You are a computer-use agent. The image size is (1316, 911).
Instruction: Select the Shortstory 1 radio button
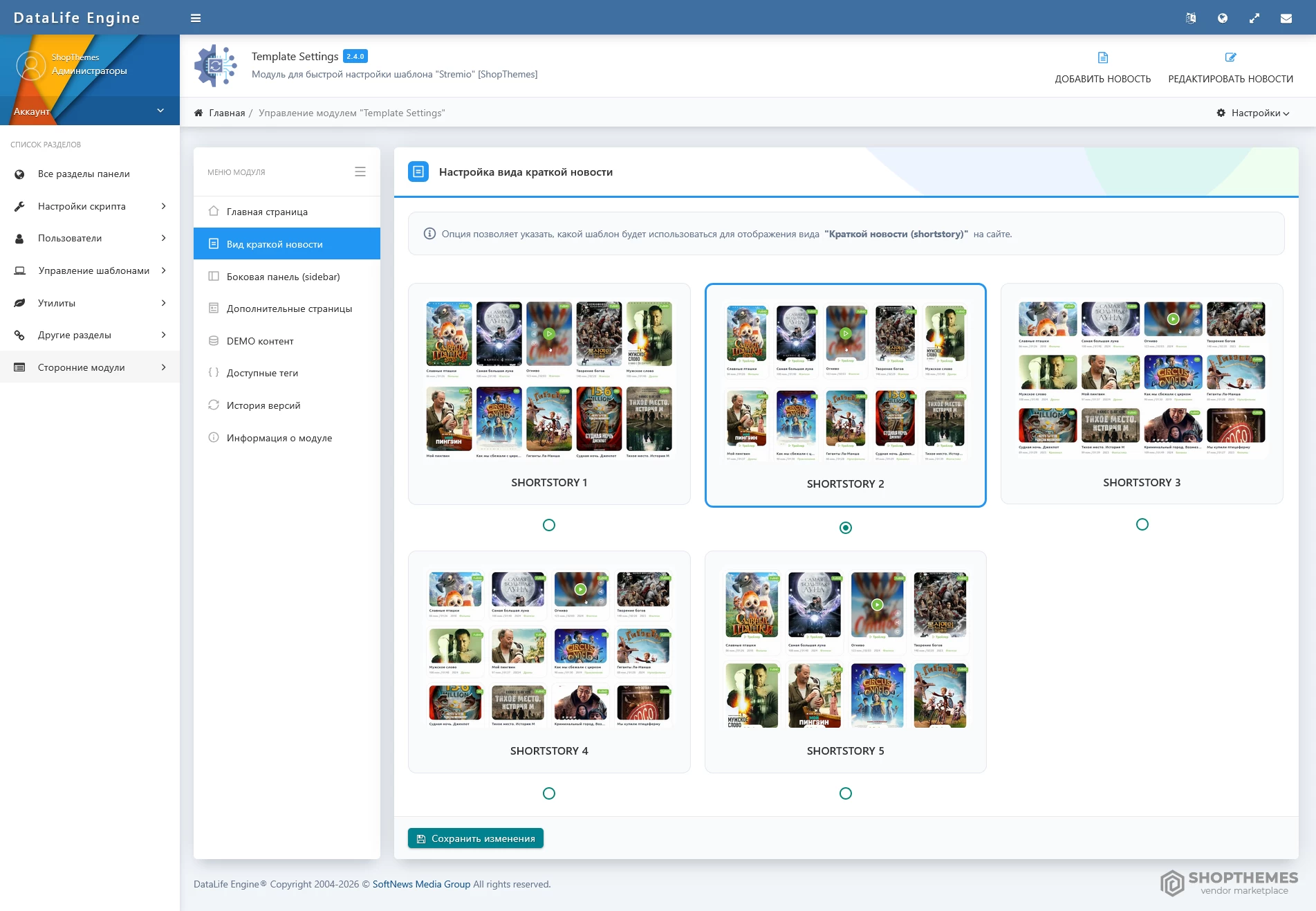[x=549, y=525]
